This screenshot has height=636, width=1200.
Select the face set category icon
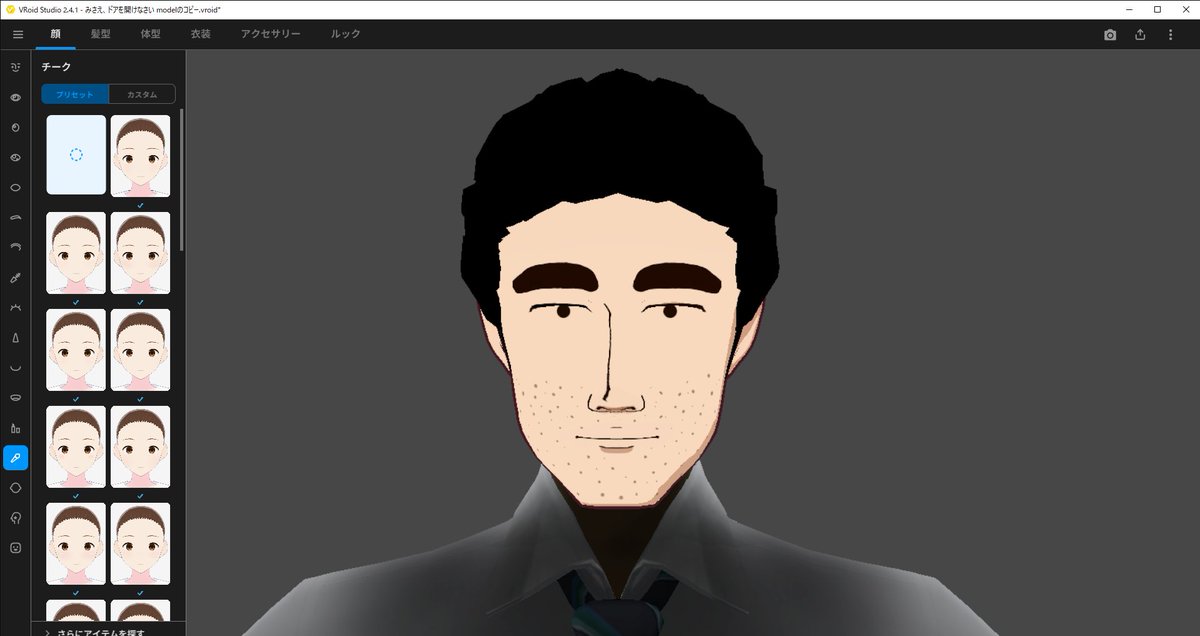tap(15, 68)
